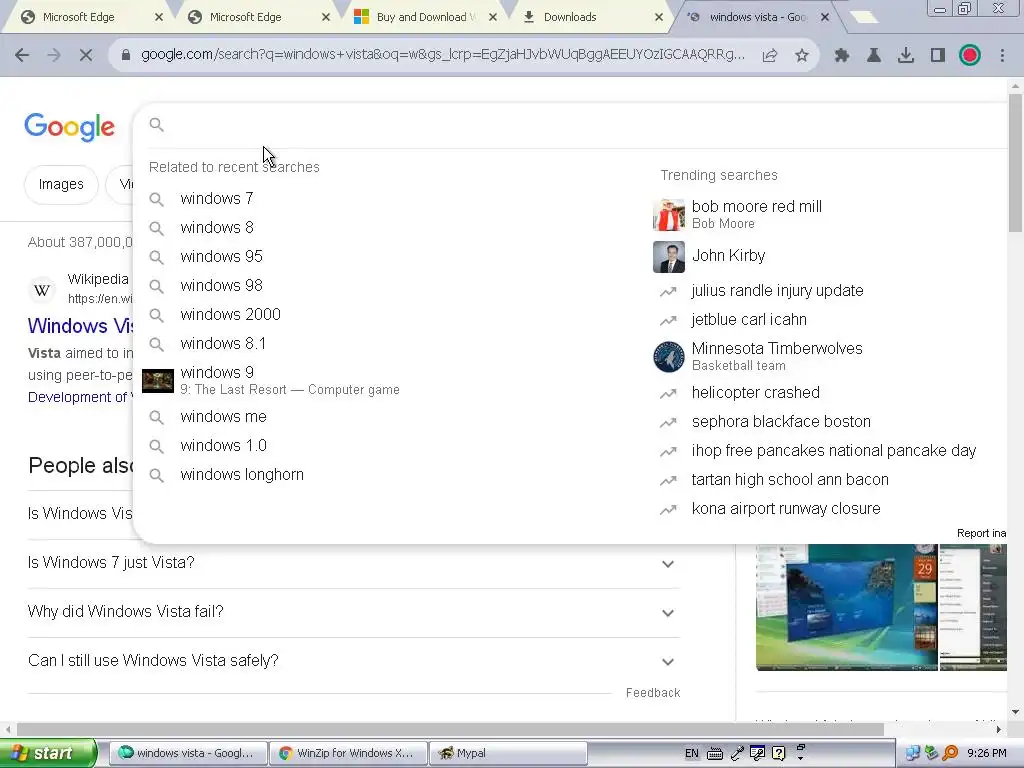Click the Images filter chip
This screenshot has width=1024, height=768.
click(x=61, y=185)
